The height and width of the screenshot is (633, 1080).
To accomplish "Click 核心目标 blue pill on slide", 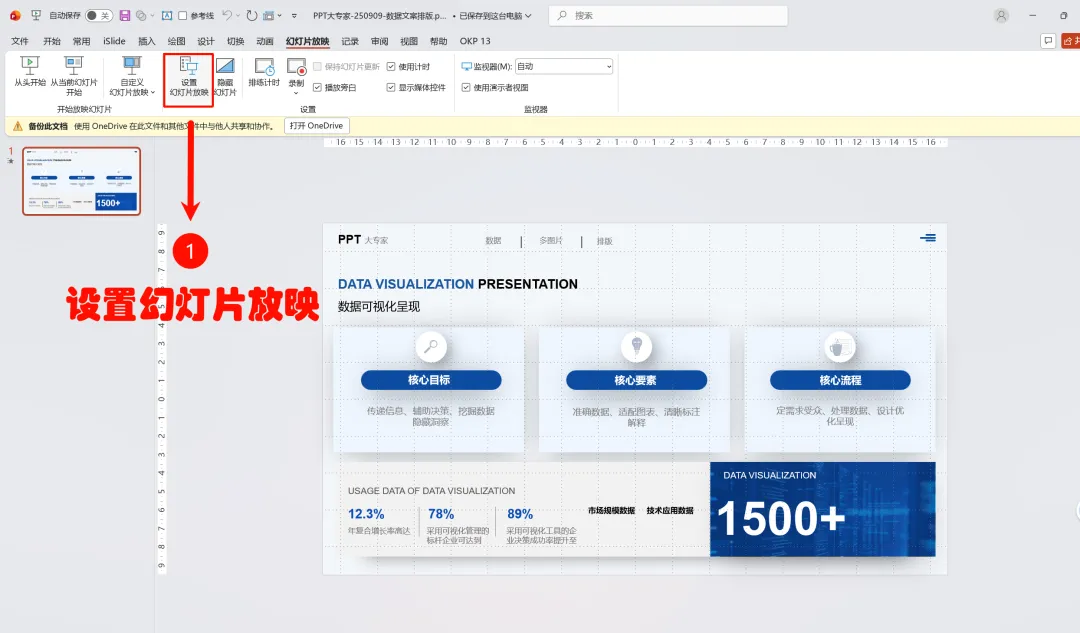I will coord(431,380).
